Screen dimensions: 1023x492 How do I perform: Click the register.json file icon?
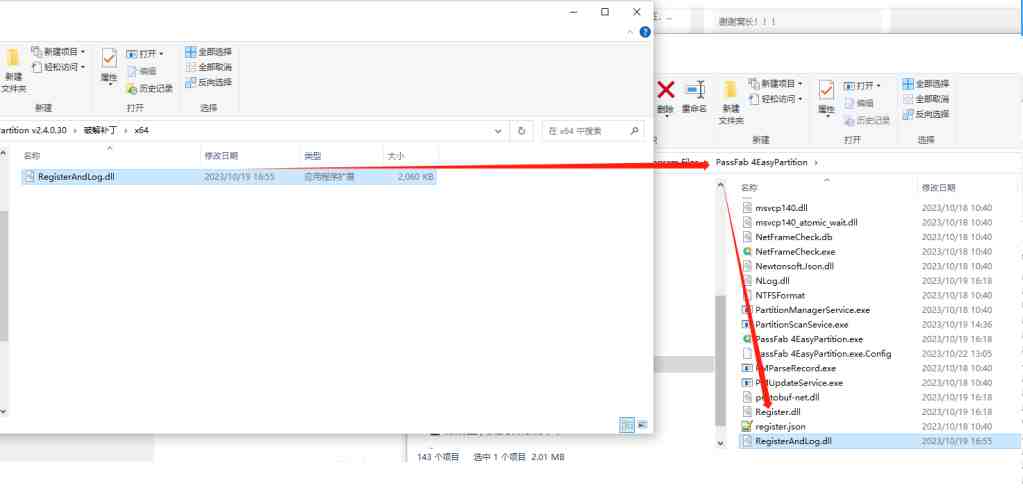point(748,426)
